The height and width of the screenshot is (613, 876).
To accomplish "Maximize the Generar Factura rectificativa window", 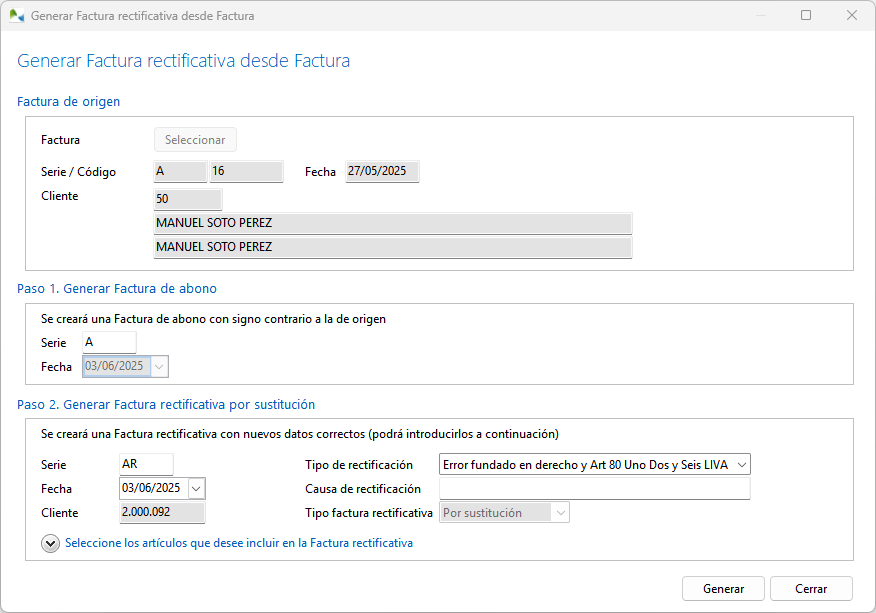I will [x=806, y=16].
